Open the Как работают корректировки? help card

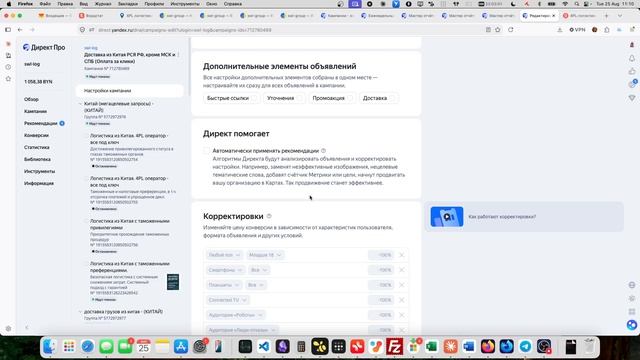524,217
